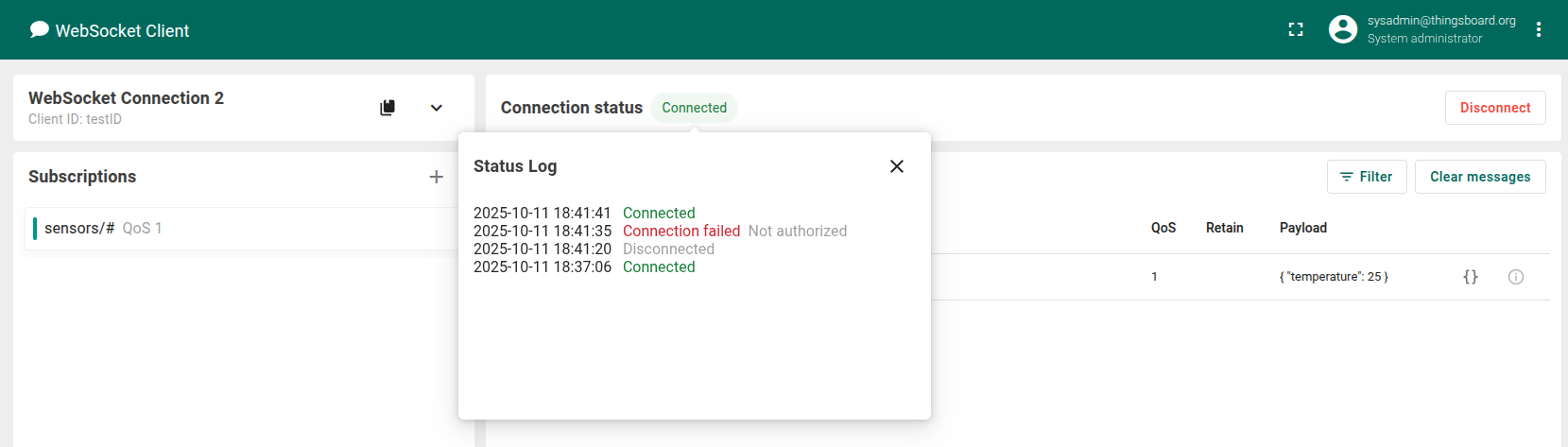Click the WebSocket Client chat bubble icon
The height and width of the screenshot is (447, 1568).
coord(39,30)
